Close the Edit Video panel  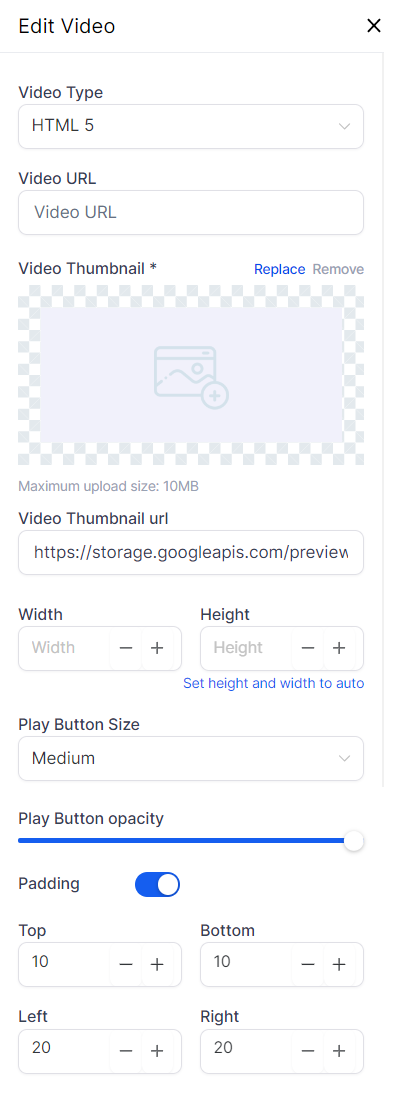(x=374, y=26)
